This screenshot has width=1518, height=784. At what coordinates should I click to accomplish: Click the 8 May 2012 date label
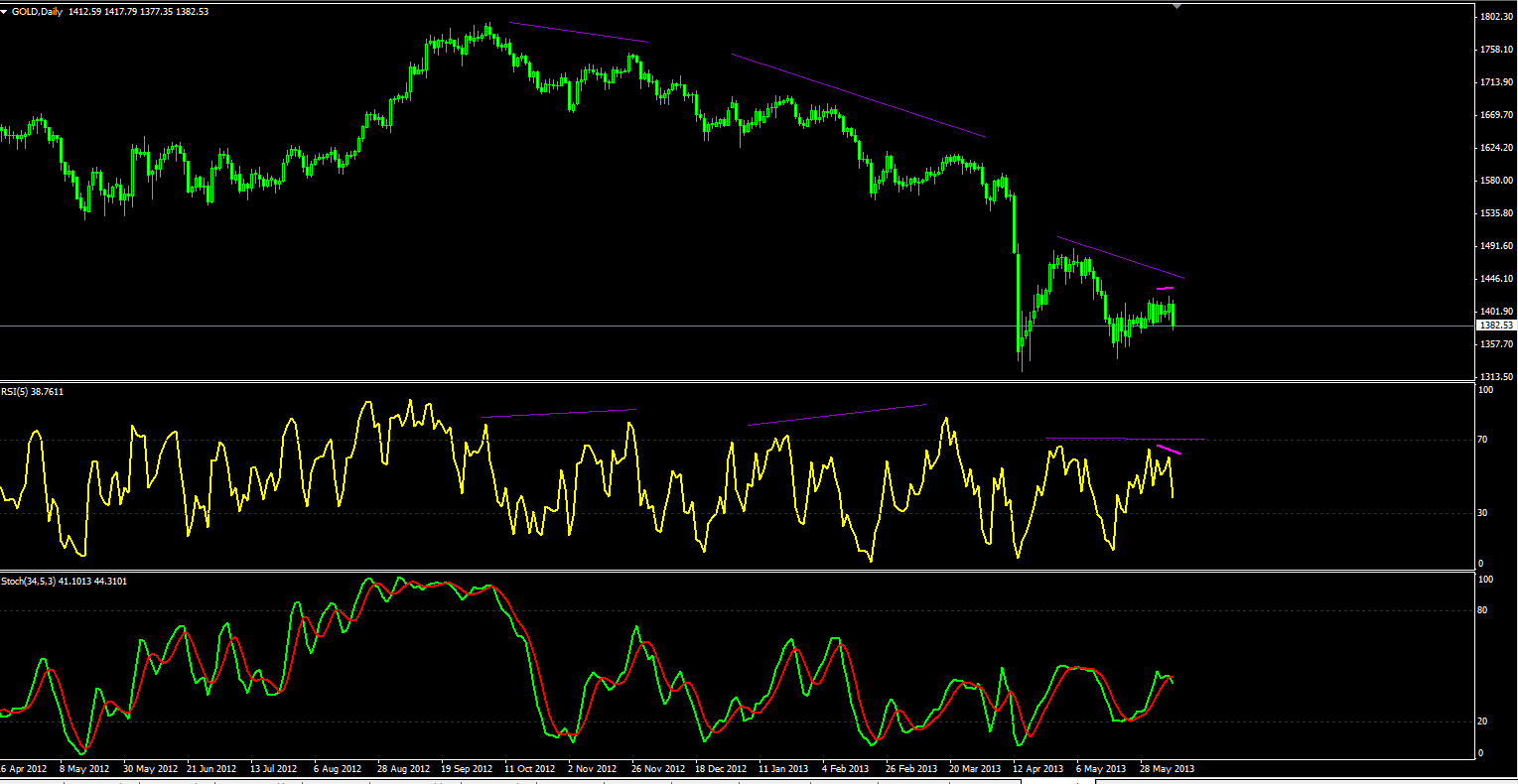coord(86,769)
